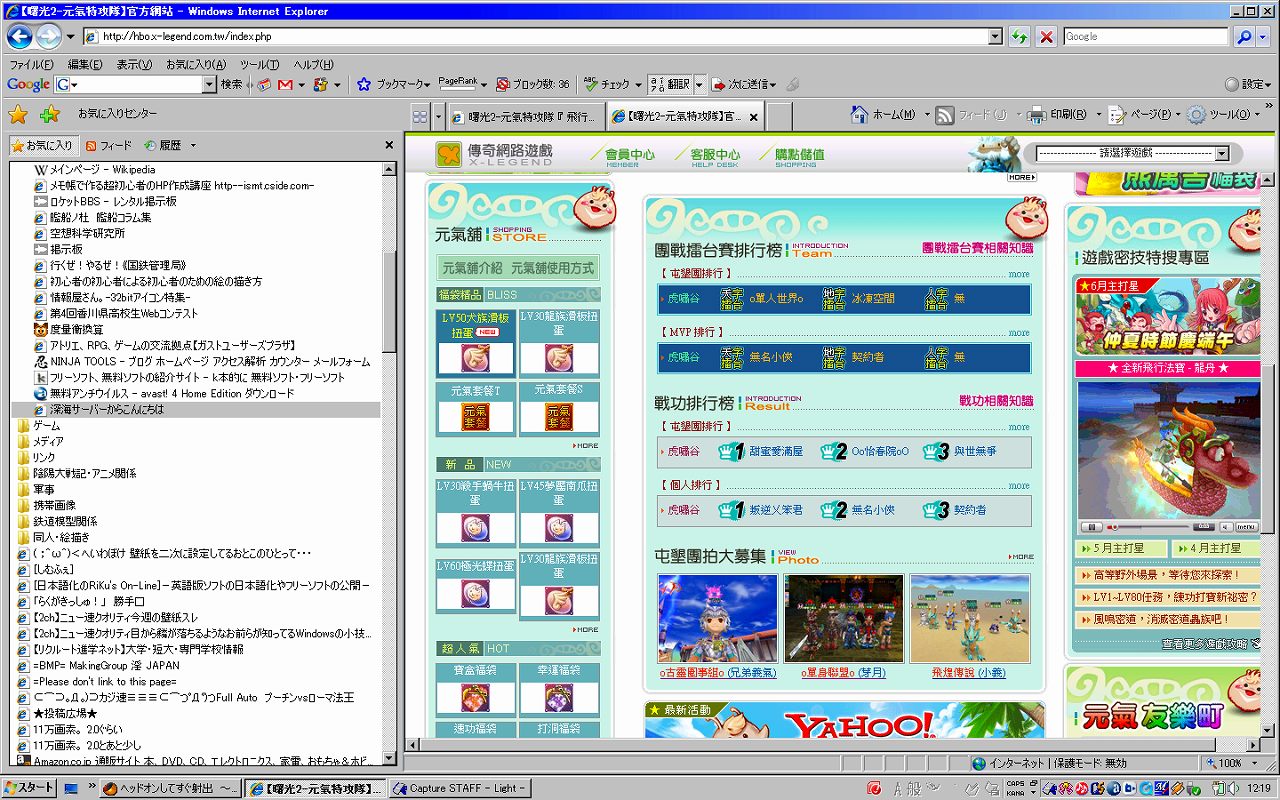Close the Favorites sidebar panel

[x=390, y=145]
